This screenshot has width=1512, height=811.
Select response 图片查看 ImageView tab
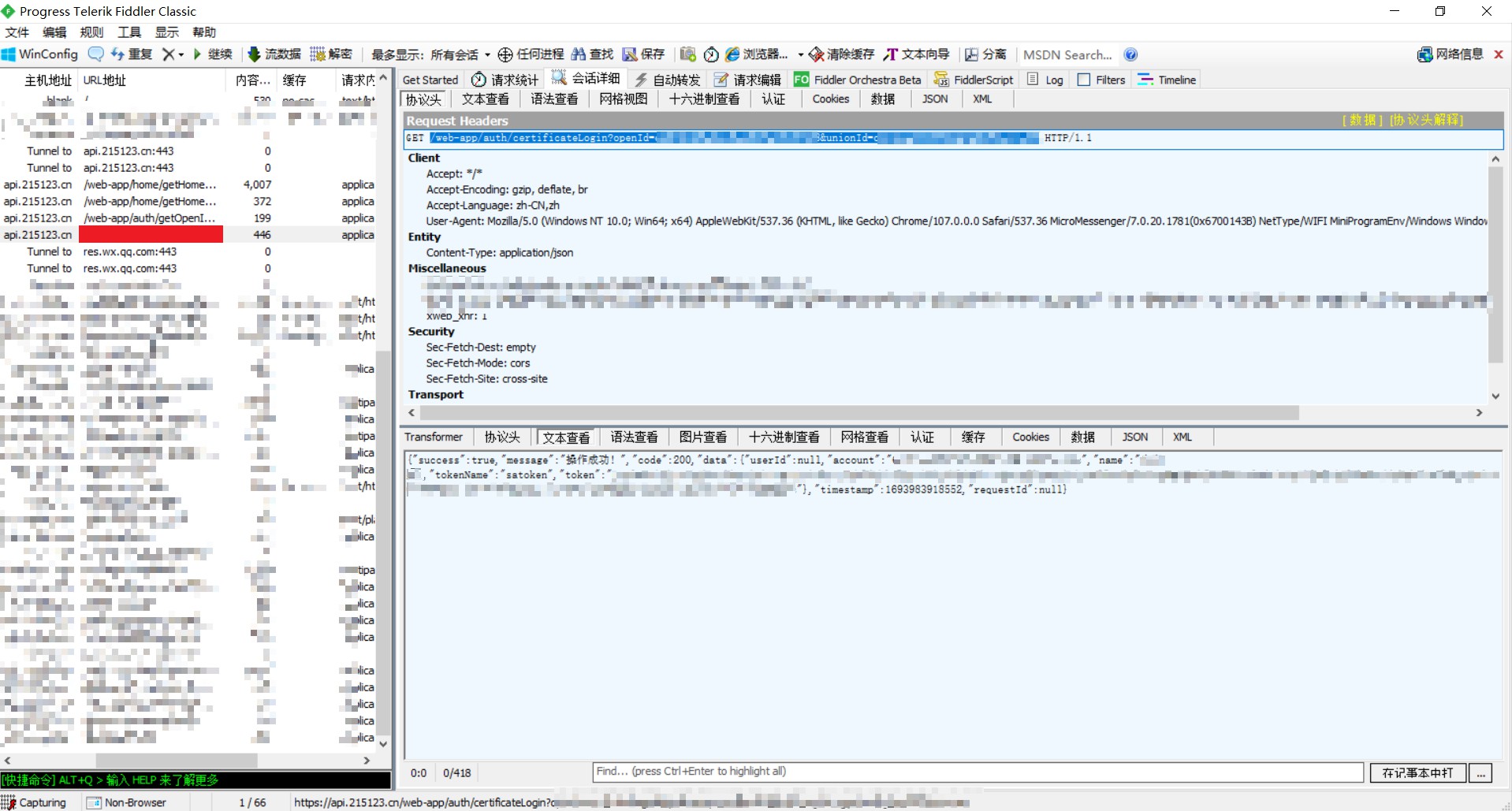click(x=703, y=437)
